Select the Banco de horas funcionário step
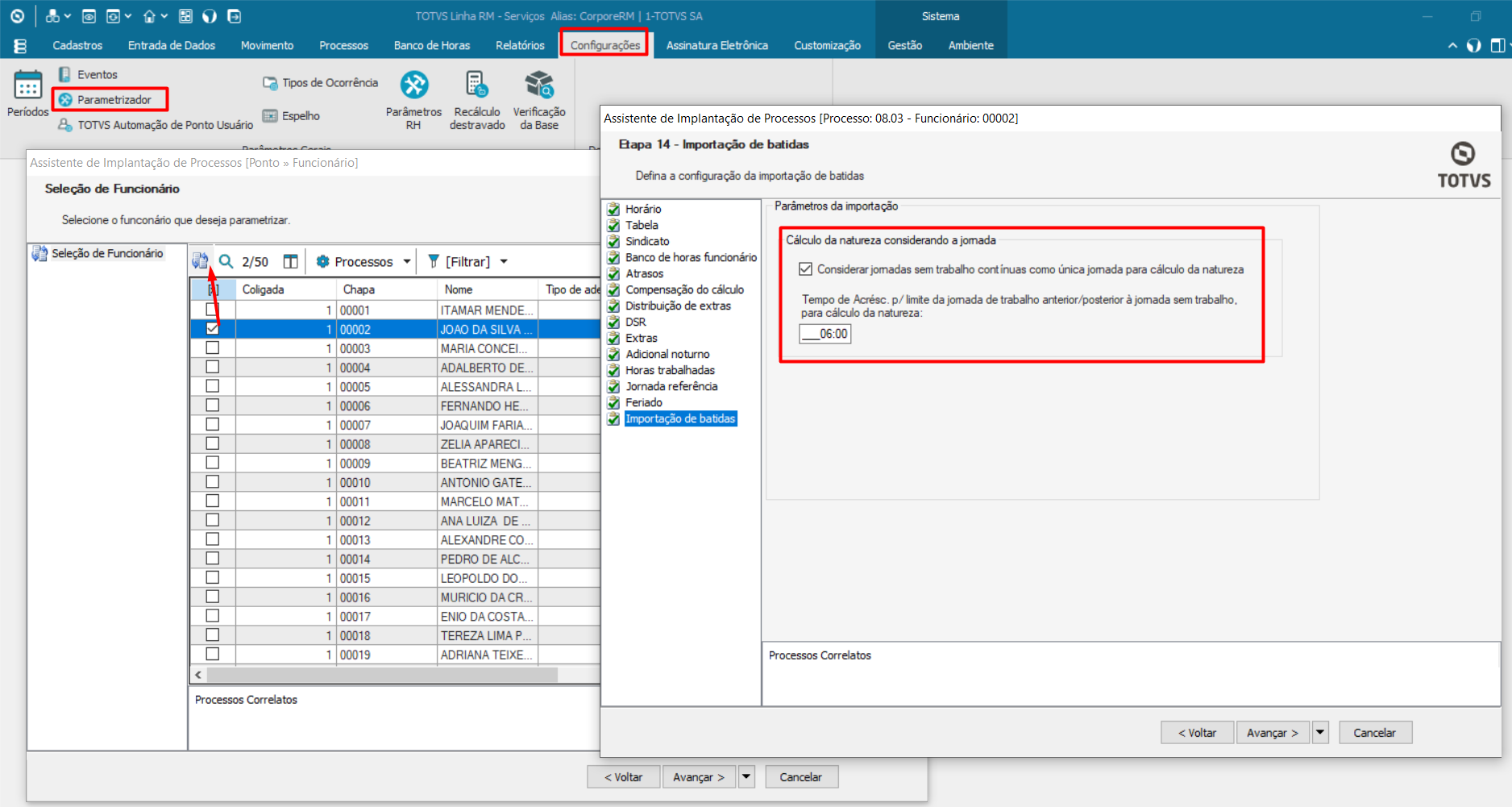Image resolution: width=1512 pixels, height=807 pixels. (691, 257)
